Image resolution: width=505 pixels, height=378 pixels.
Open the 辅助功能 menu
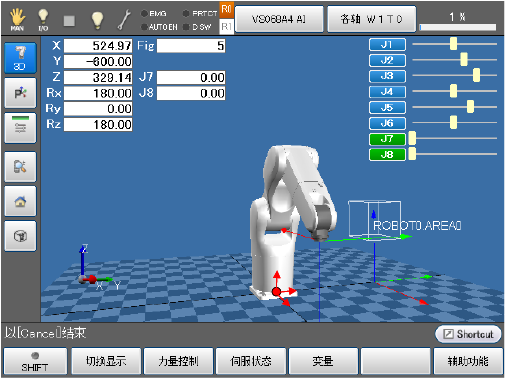click(468, 361)
